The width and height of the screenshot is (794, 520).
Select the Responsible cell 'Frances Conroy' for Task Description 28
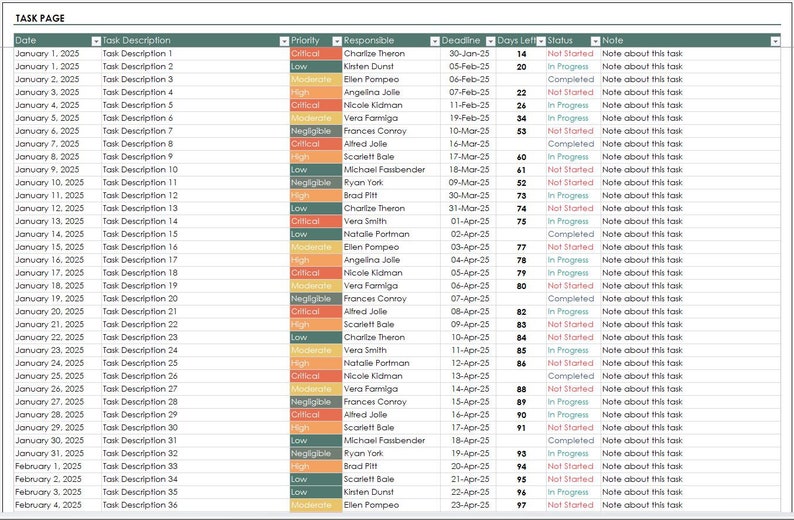pyautogui.click(x=391, y=402)
